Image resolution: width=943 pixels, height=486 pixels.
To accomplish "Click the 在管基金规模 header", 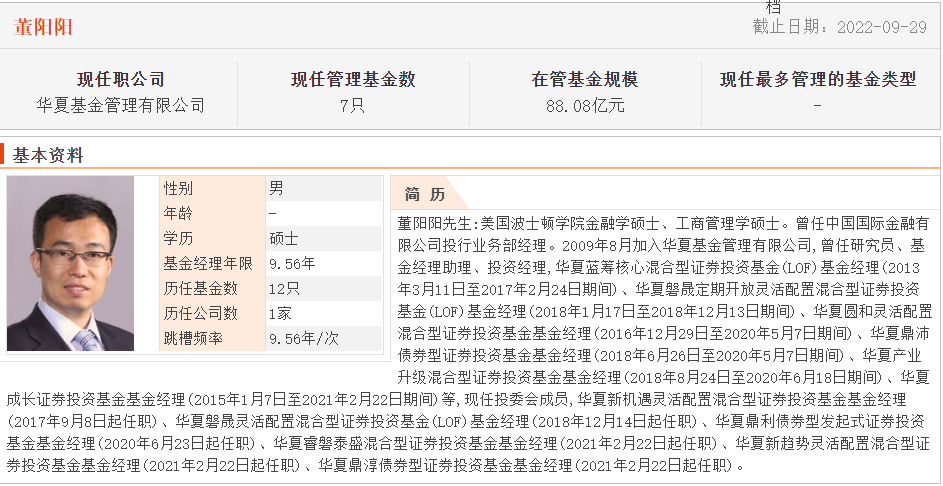I will click(x=585, y=79).
